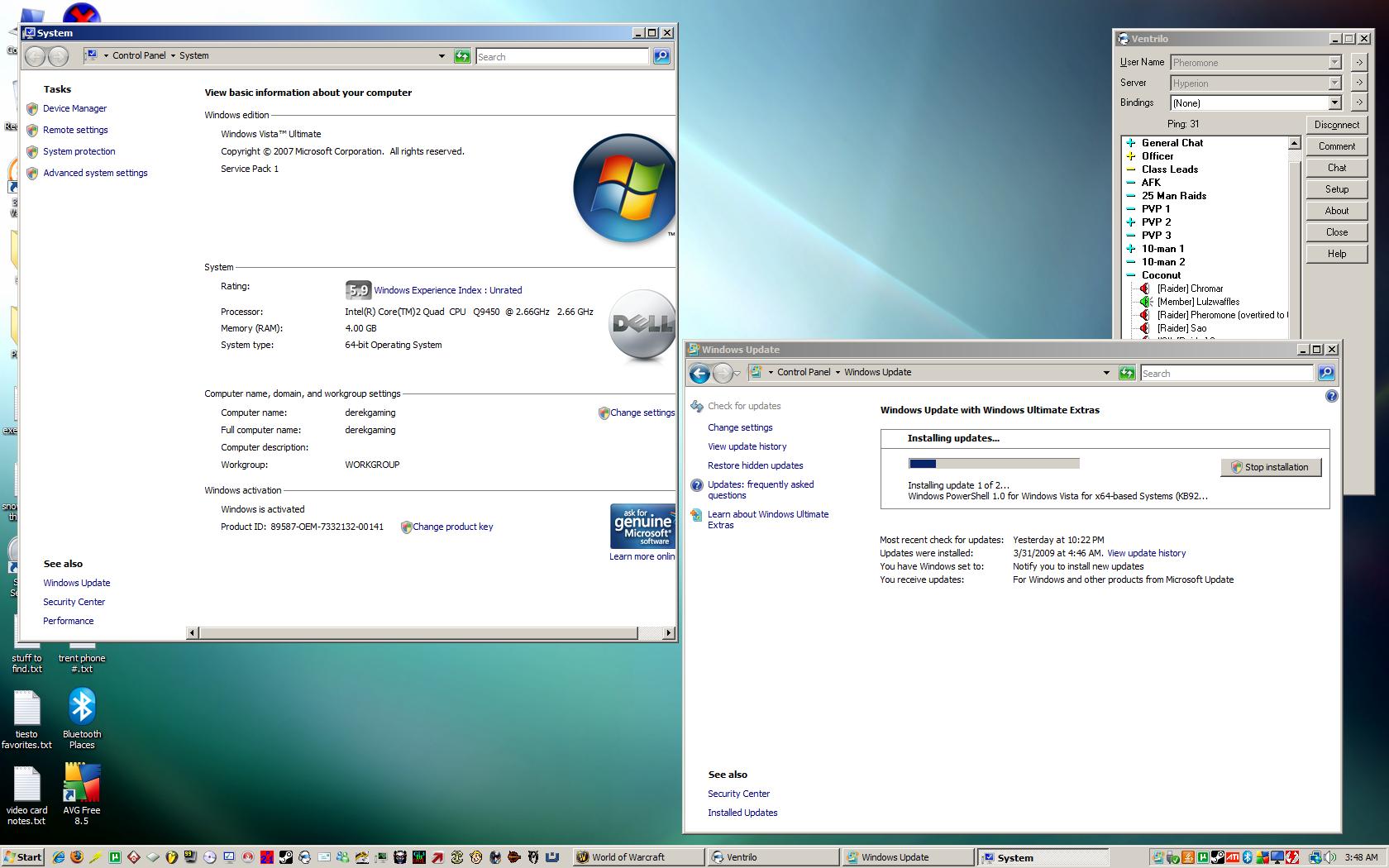Expand the General Chat channel
Screen dimensions: 1389x868
point(1130,143)
